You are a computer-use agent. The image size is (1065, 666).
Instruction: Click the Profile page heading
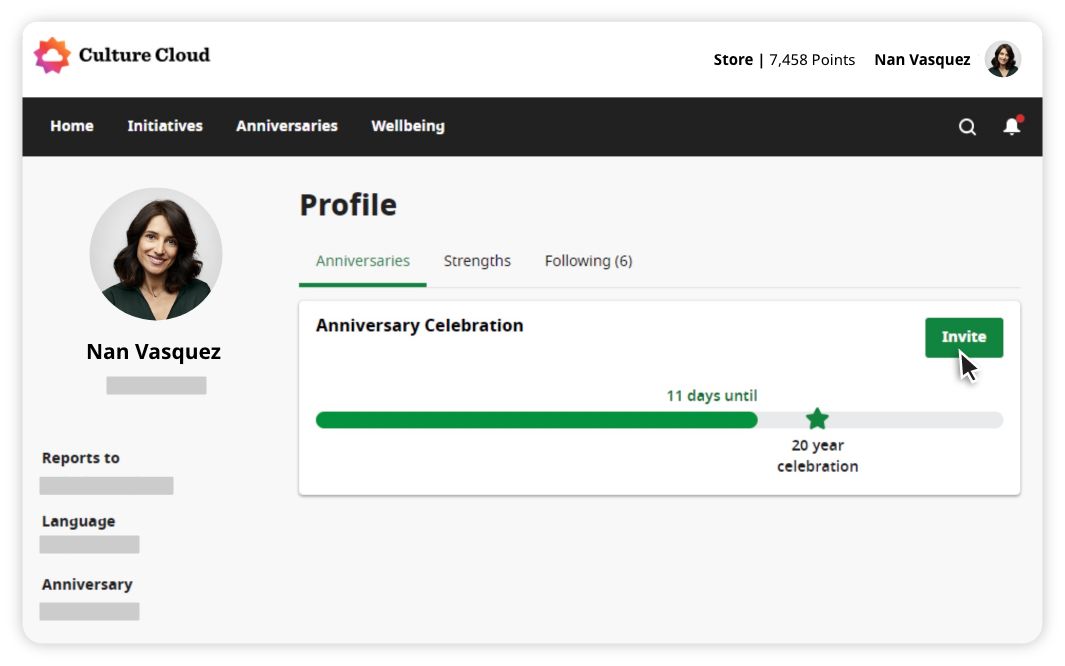click(348, 205)
